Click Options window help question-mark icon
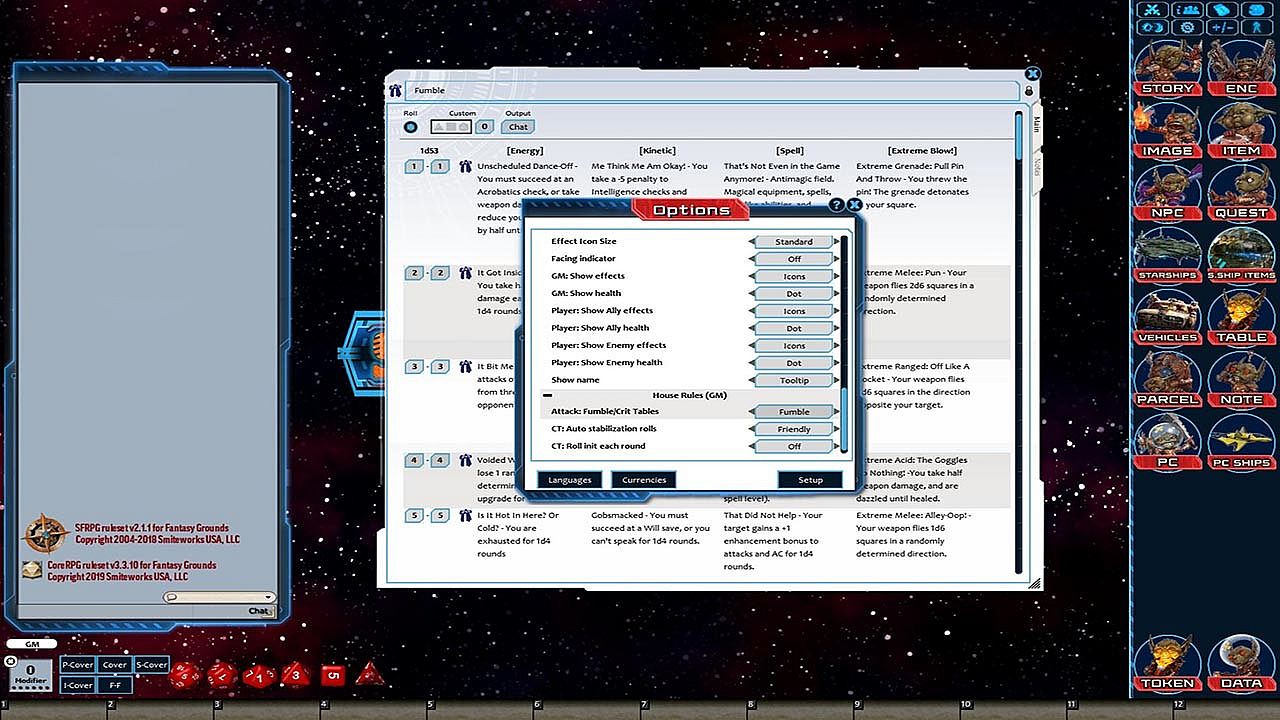The height and width of the screenshot is (720, 1280). [837, 205]
